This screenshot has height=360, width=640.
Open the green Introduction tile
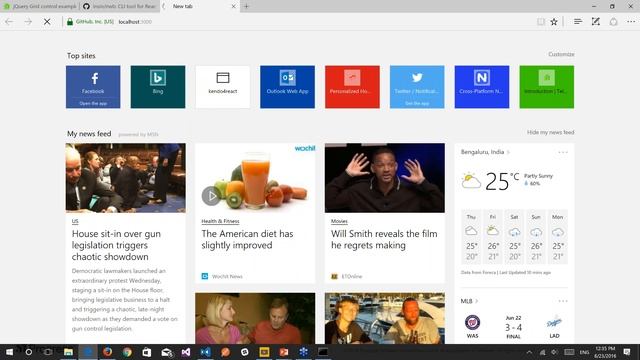(x=547, y=87)
